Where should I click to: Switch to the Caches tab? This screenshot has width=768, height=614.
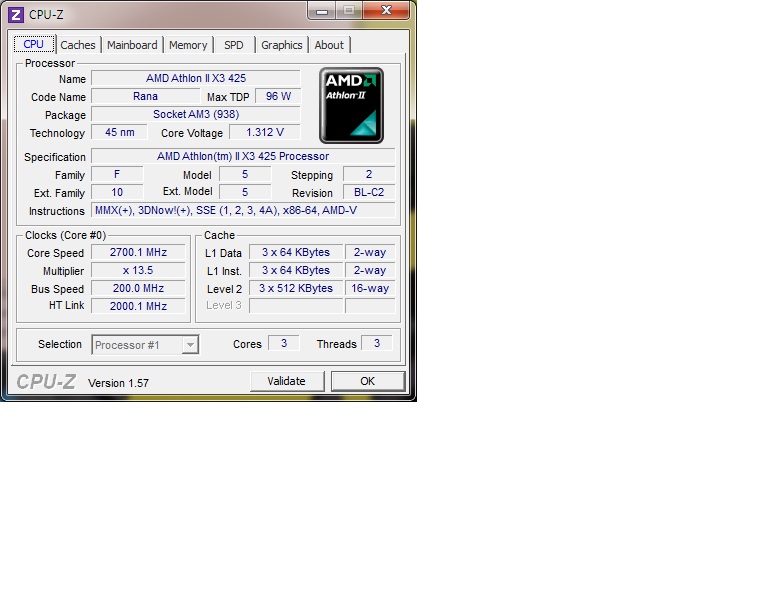78,45
